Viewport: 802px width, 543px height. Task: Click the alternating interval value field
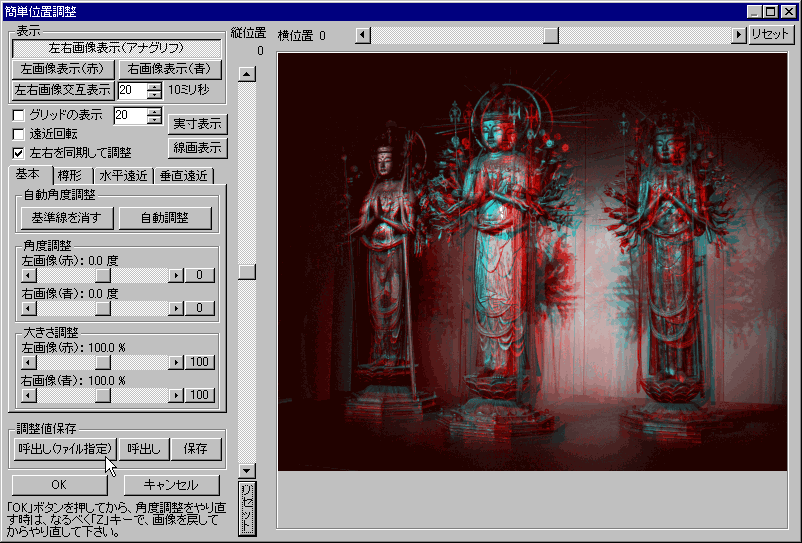[x=132, y=90]
